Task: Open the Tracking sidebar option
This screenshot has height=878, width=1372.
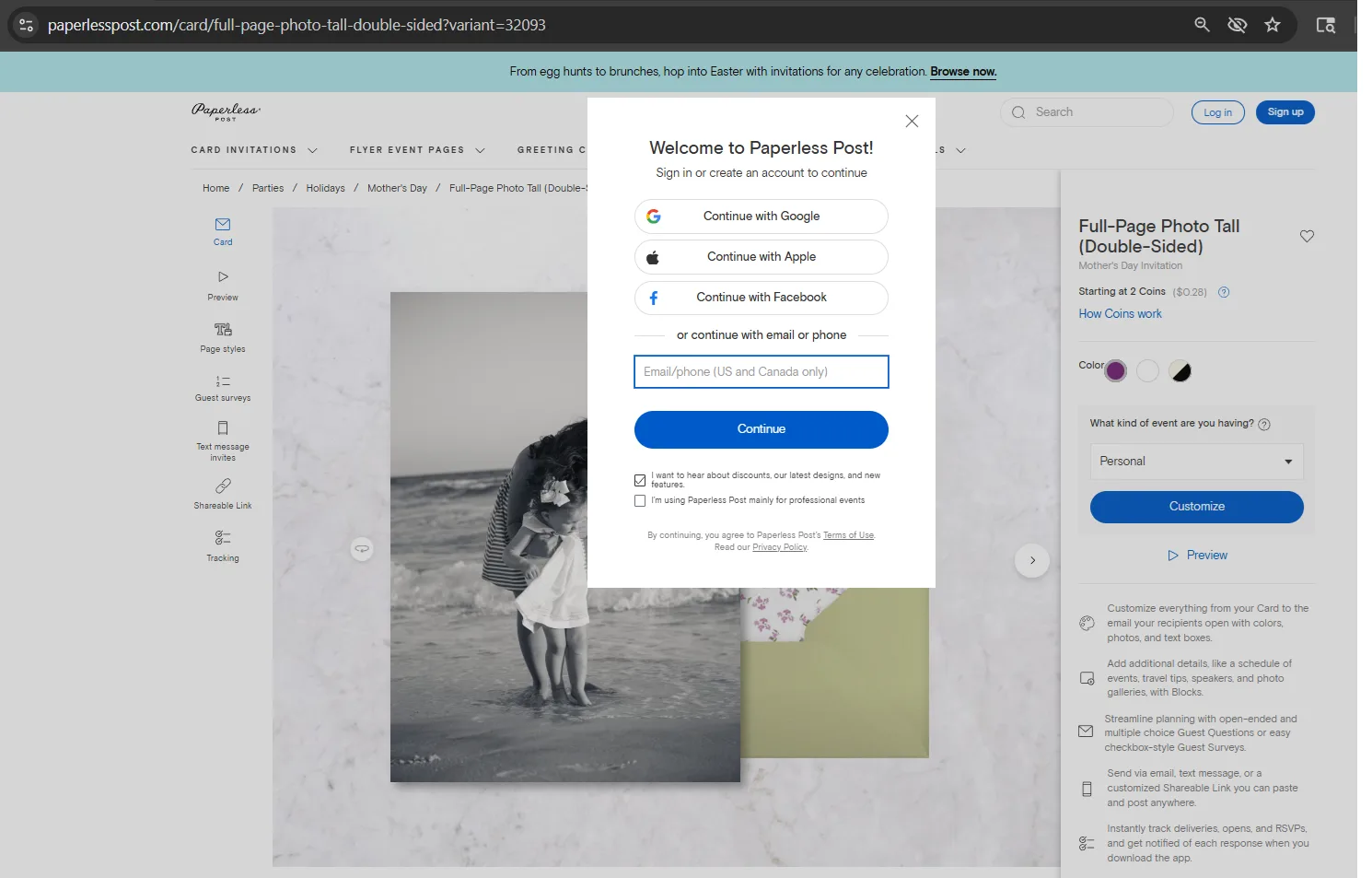Action: click(x=223, y=545)
